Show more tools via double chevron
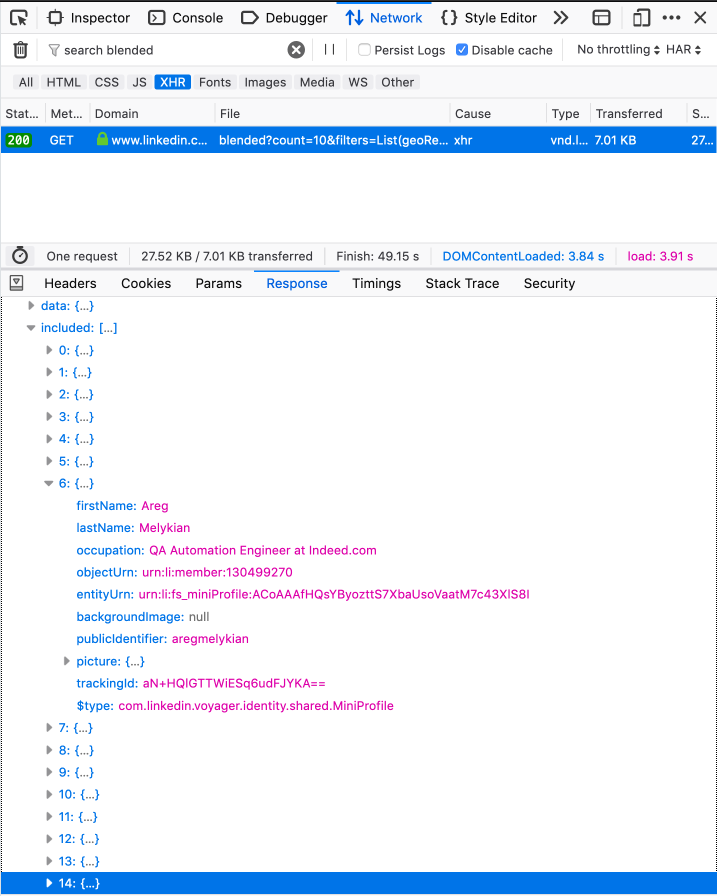The image size is (717, 896). coord(560,18)
